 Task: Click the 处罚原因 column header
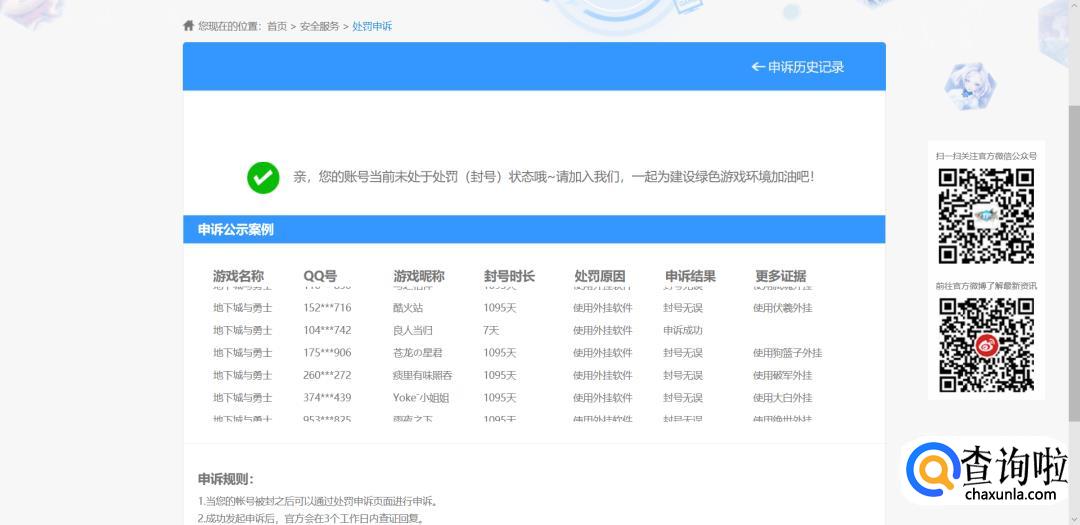tap(599, 276)
